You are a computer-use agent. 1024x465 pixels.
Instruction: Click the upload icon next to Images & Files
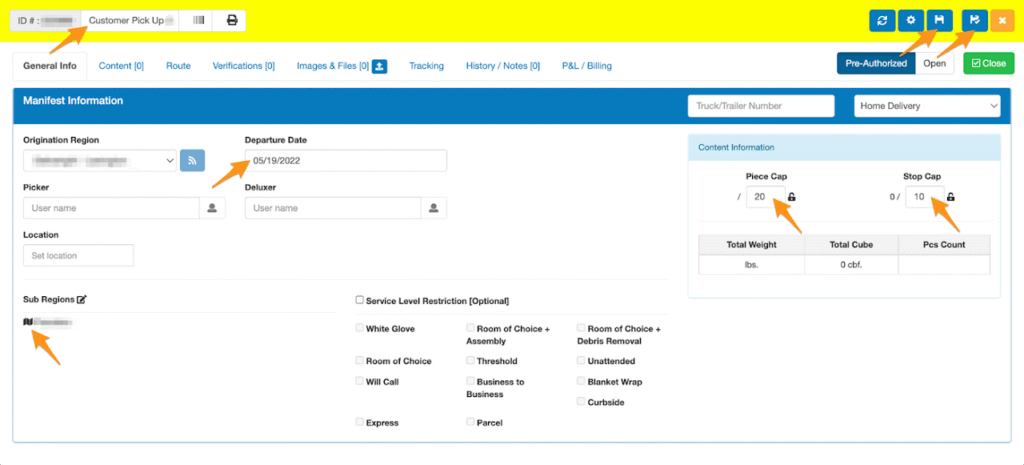click(x=380, y=66)
